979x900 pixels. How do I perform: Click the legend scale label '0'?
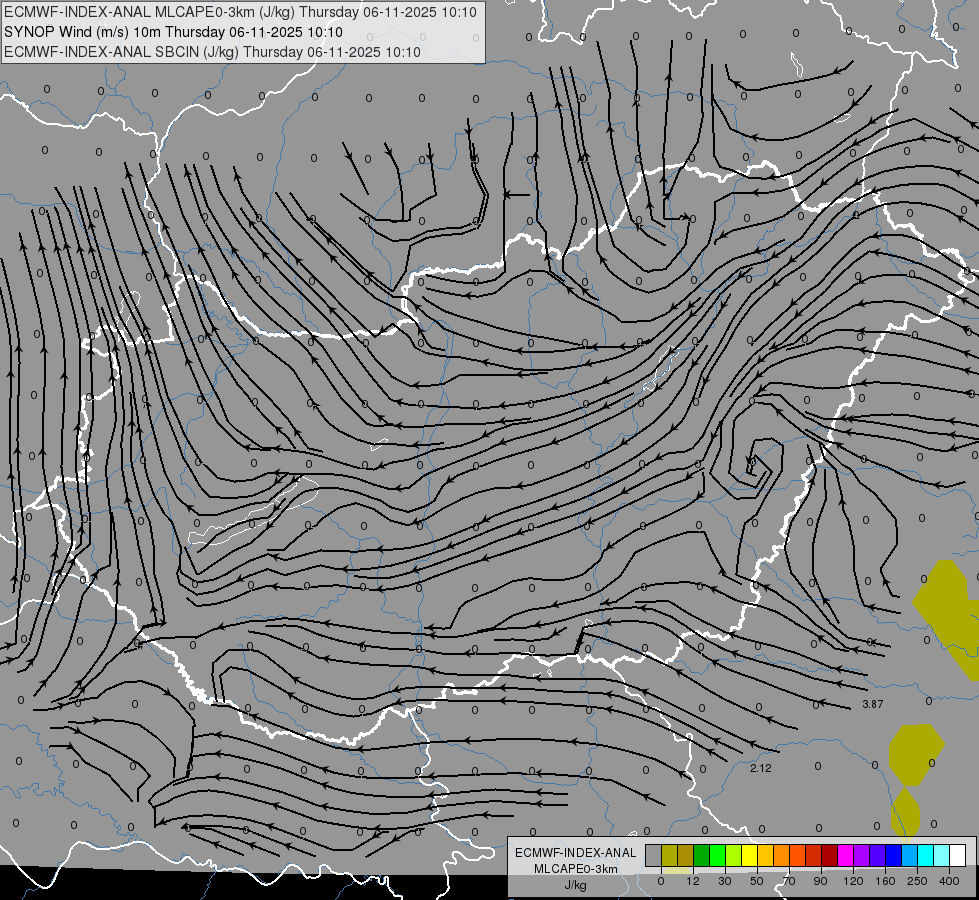pos(661,881)
